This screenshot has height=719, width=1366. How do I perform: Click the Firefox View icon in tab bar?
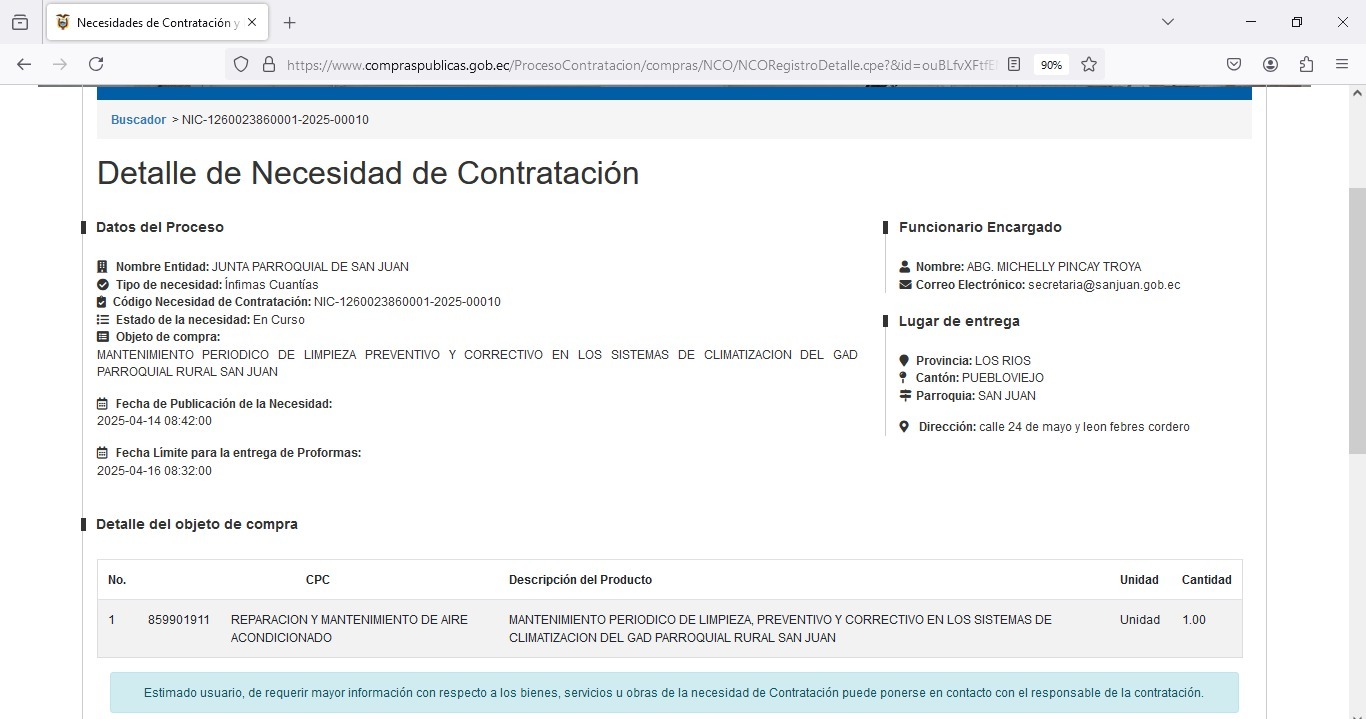pyautogui.click(x=20, y=23)
